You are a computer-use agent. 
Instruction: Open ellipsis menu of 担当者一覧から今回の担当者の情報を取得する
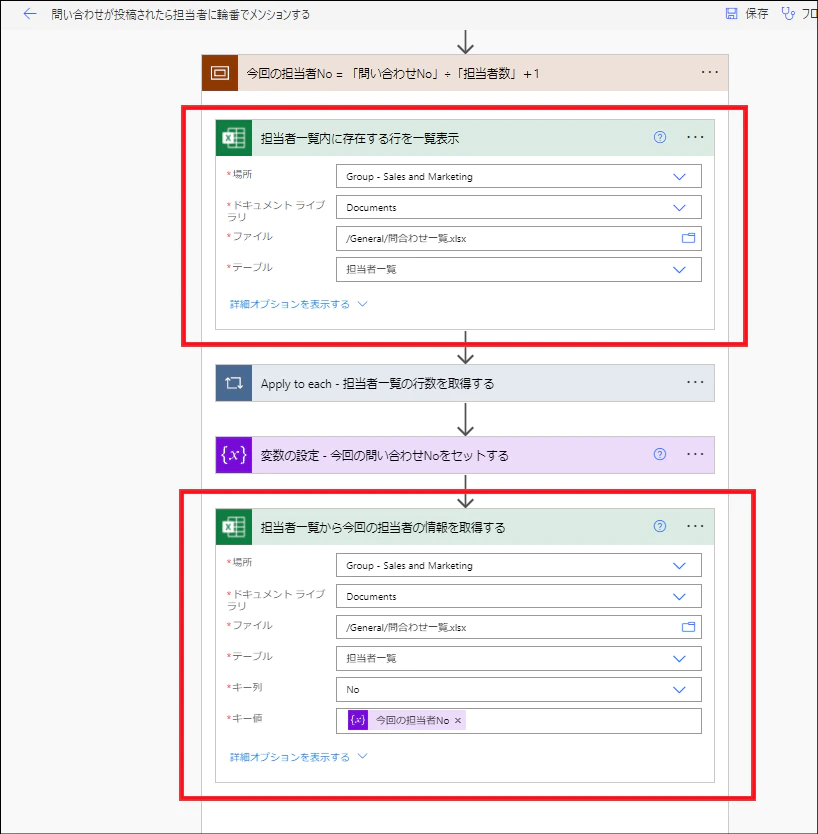click(695, 526)
